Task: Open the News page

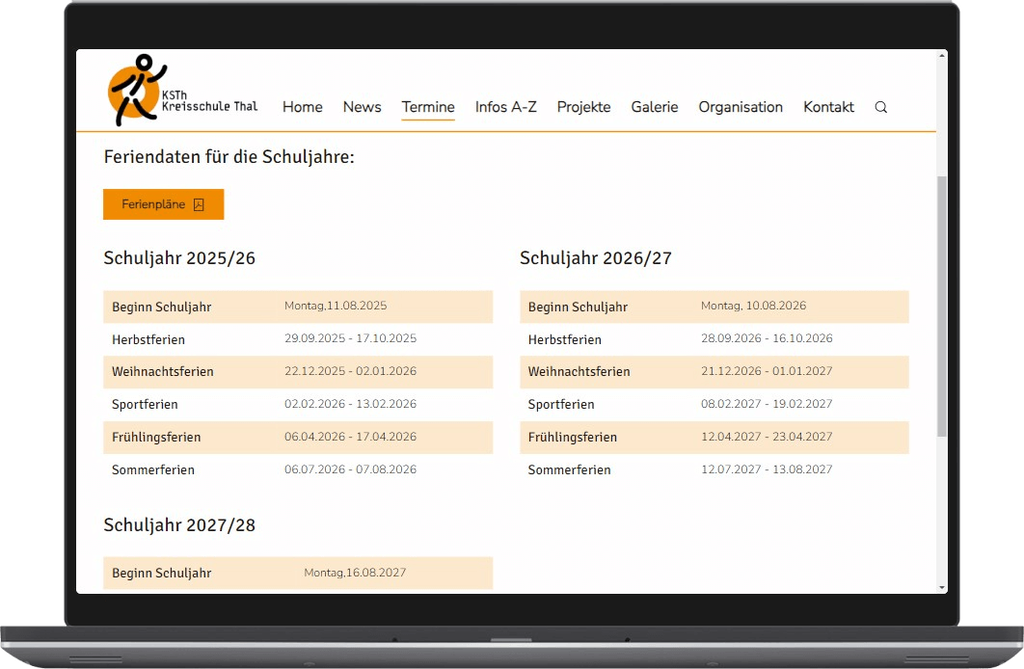Action: tap(362, 107)
